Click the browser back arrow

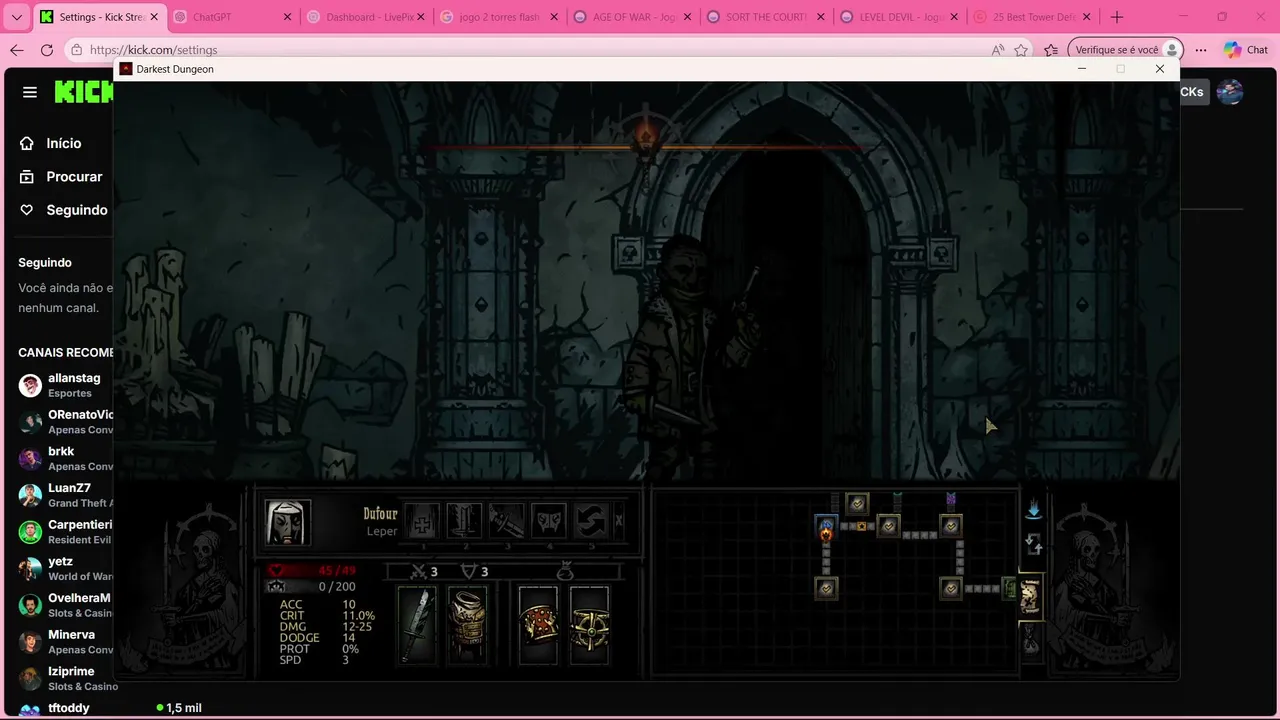[x=17, y=50]
